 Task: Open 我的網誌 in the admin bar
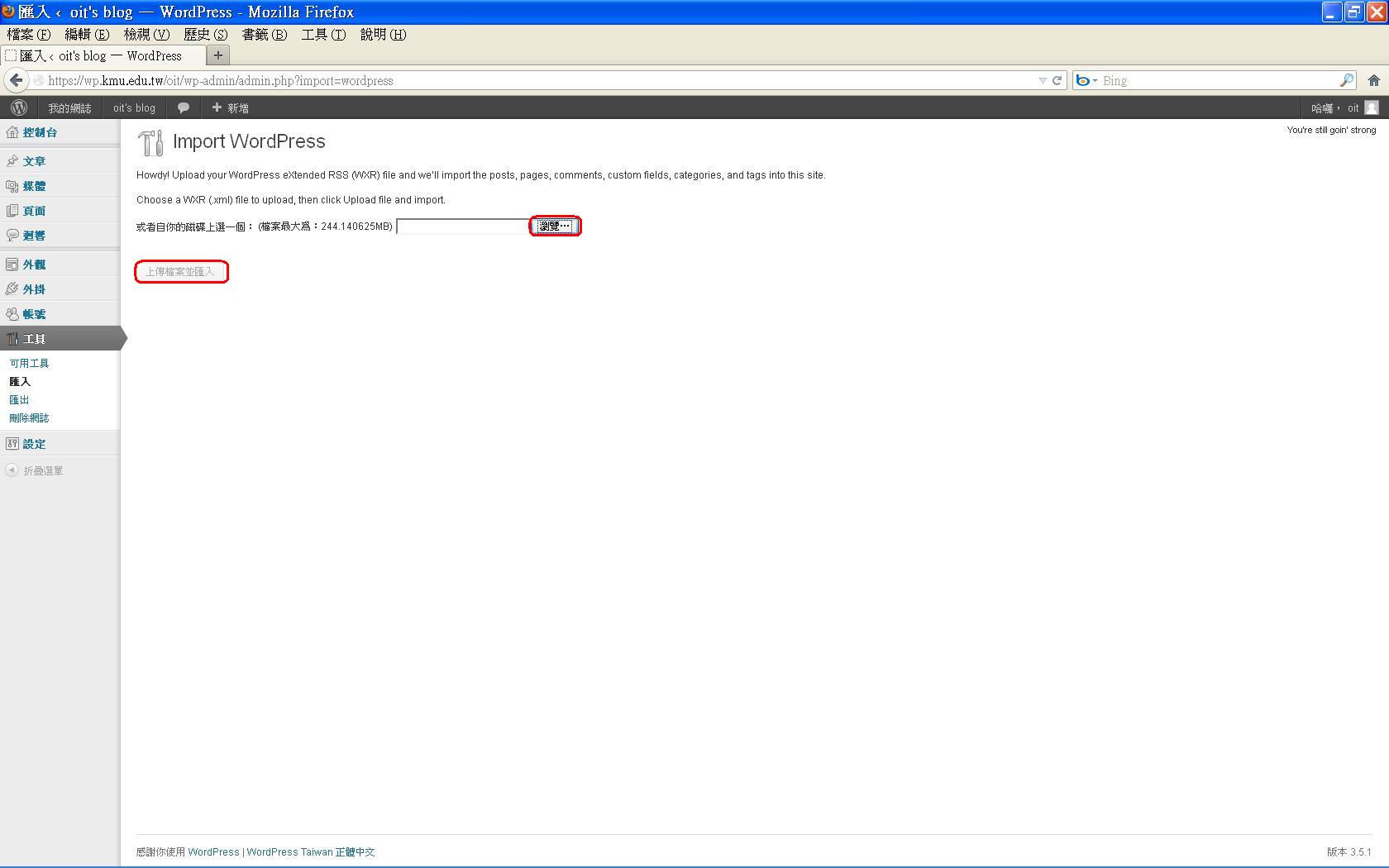[x=69, y=107]
